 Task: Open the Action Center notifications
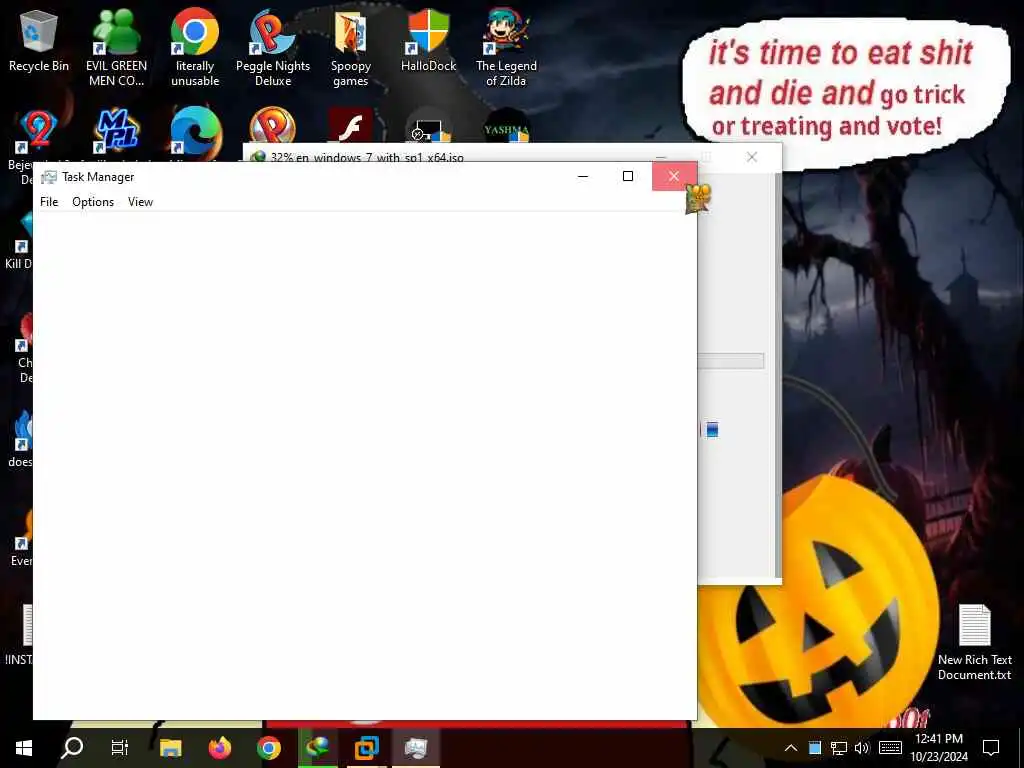pos(991,748)
